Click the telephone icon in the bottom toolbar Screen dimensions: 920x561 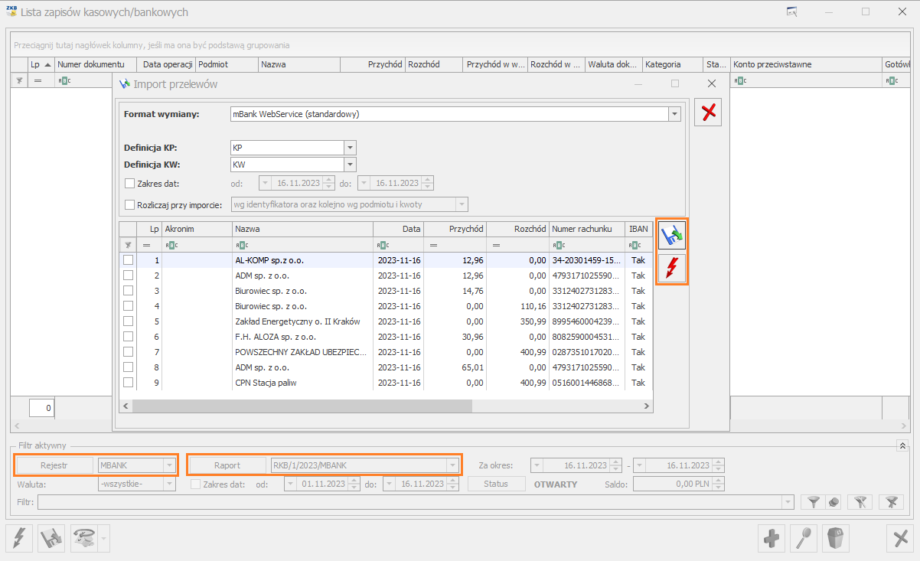click(x=84, y=538)
